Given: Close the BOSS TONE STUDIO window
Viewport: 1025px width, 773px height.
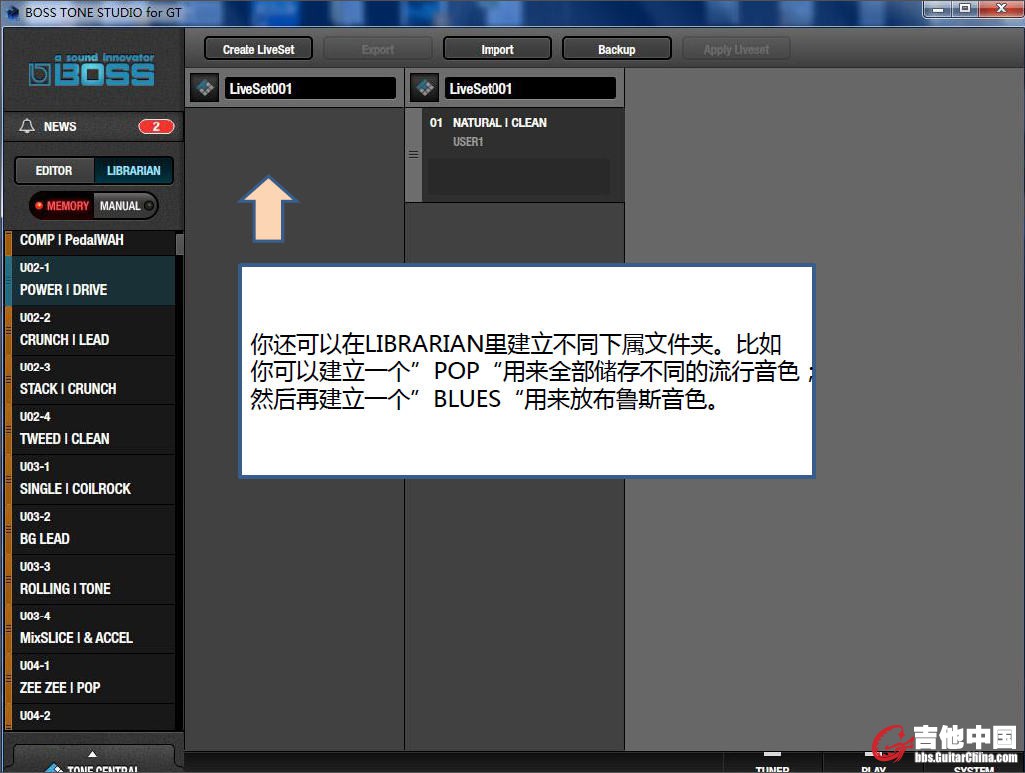Looking at the screenshot, I should point(1001,9).
